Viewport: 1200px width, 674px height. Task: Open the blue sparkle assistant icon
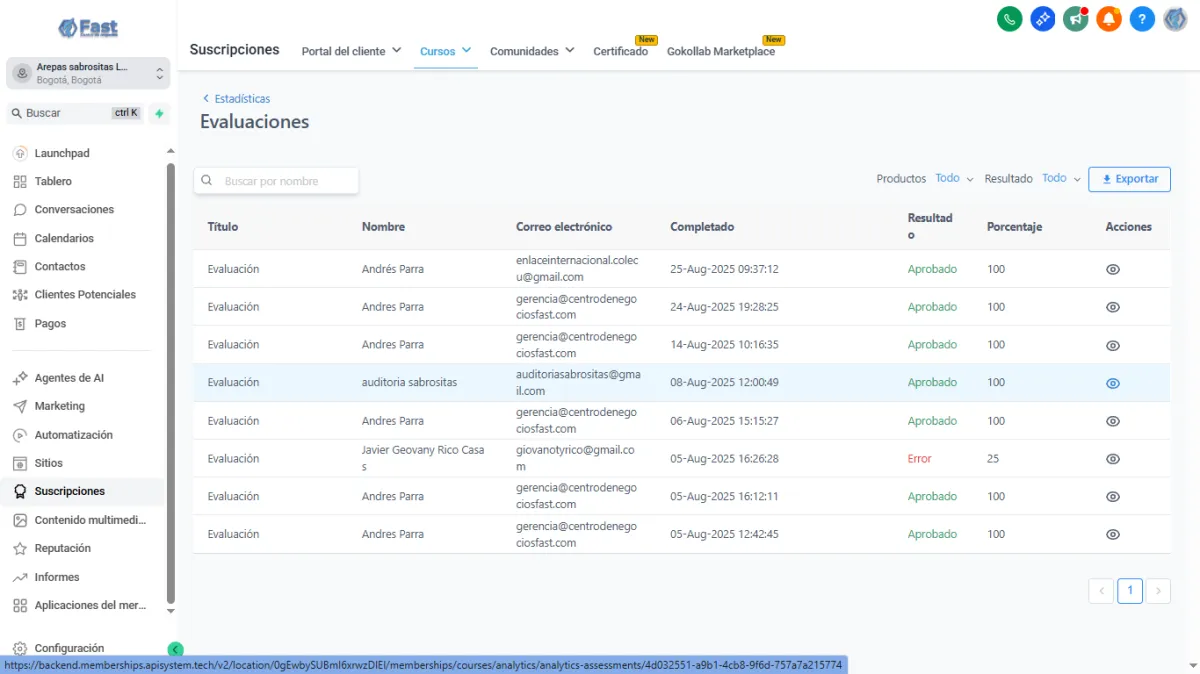1043,18
